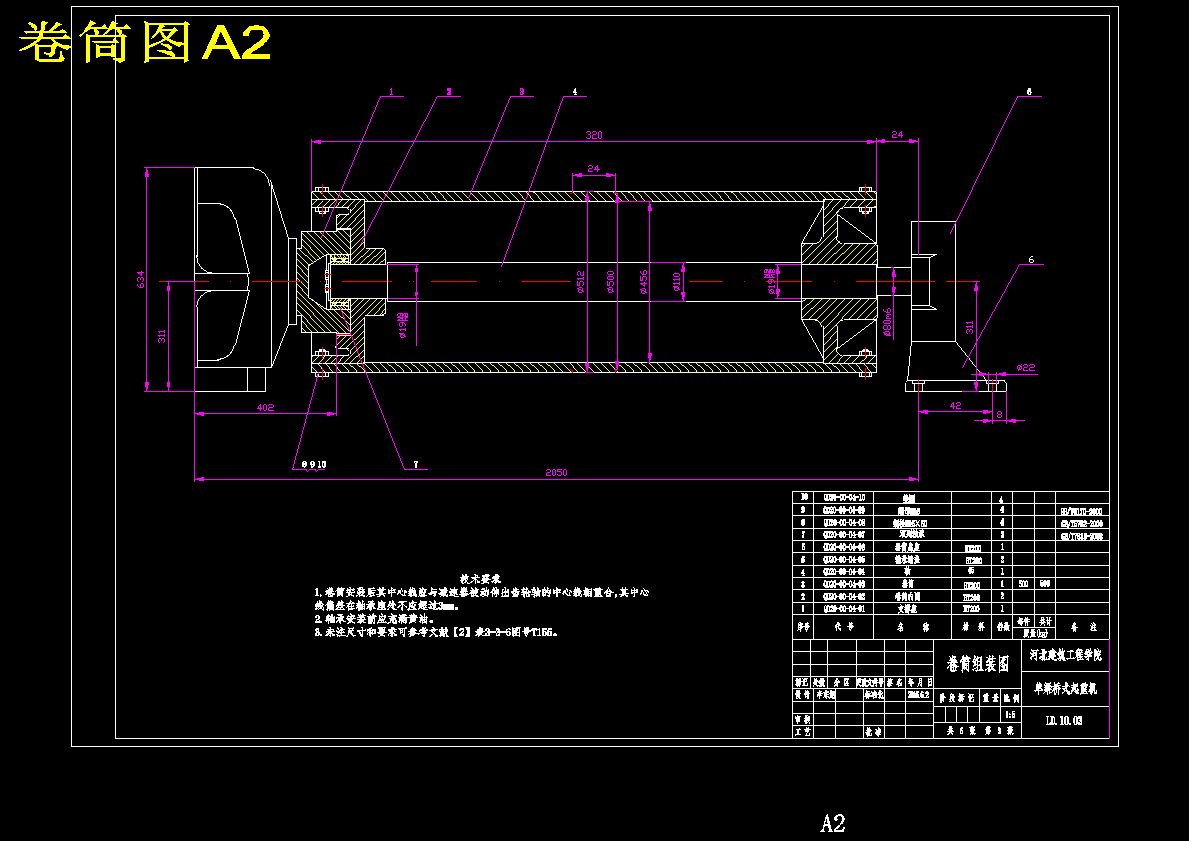Click material 45 in parts list row 4
This screenshot has height=841, width=1189.
[972, 571]
